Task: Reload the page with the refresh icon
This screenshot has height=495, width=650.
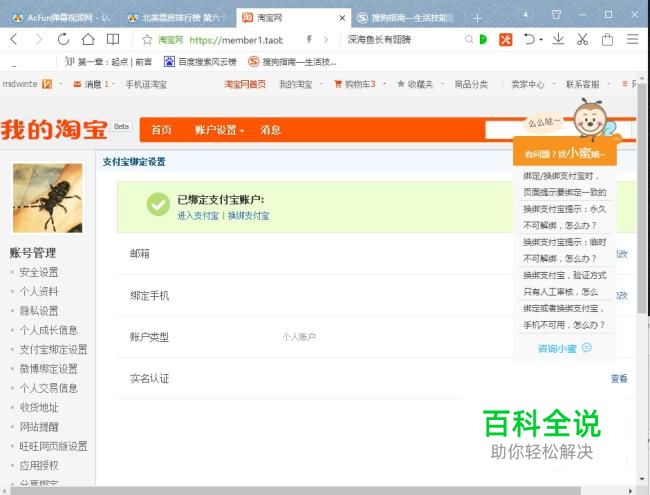Action: click(x=63, y=39)
